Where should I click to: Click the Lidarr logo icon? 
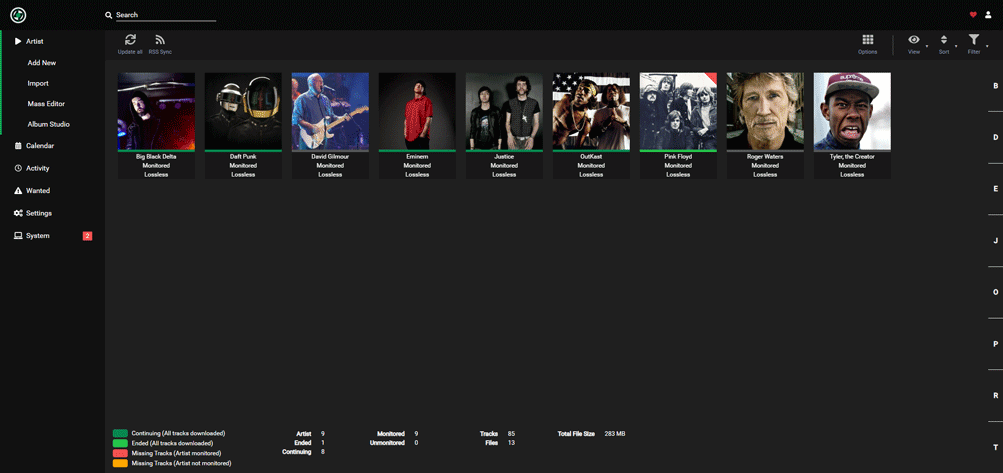pos(18,15)
